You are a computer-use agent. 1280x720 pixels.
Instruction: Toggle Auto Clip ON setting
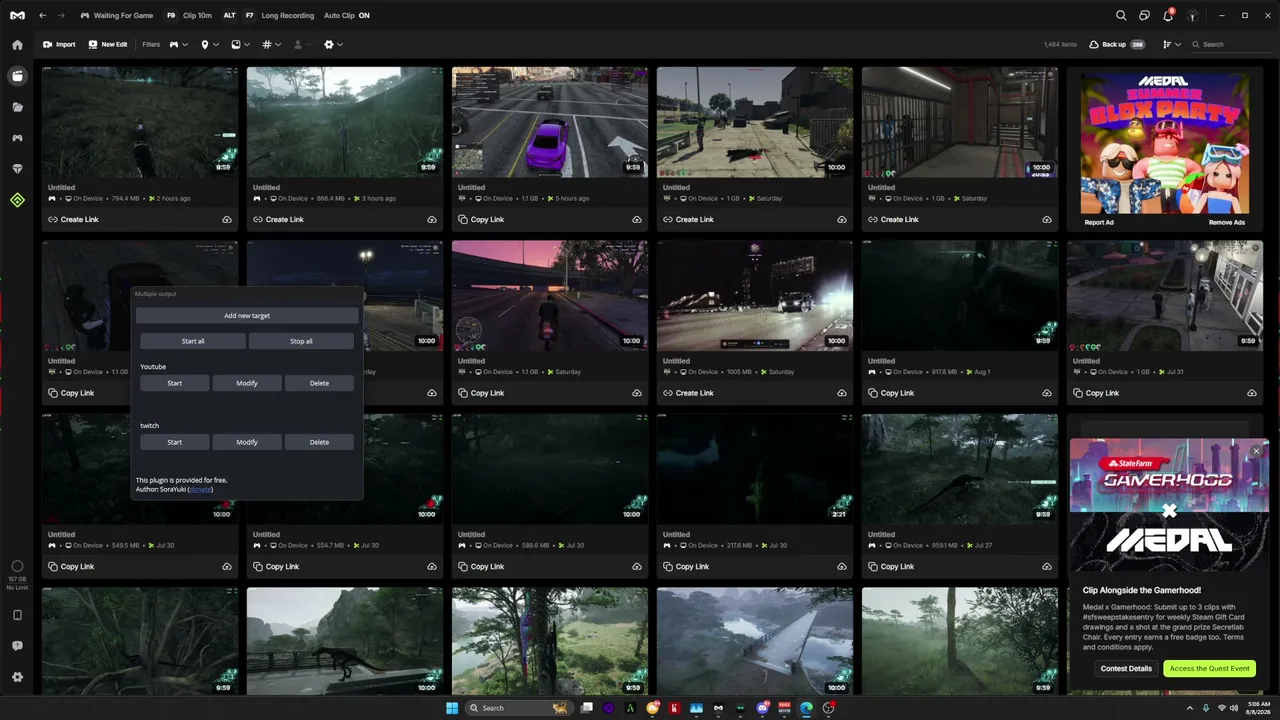(346, 16)
